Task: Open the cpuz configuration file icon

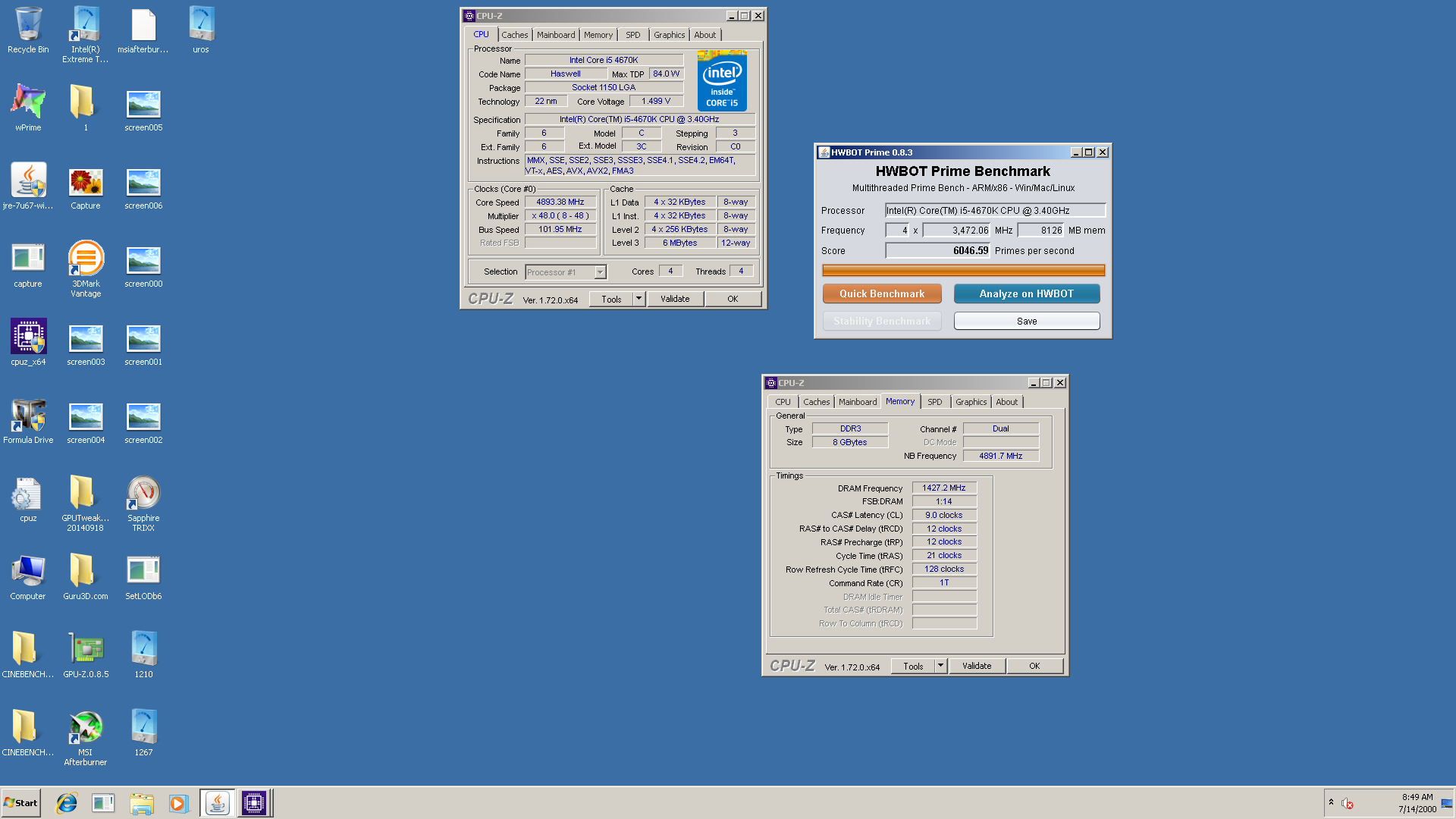Action: [x=28, y=498]
